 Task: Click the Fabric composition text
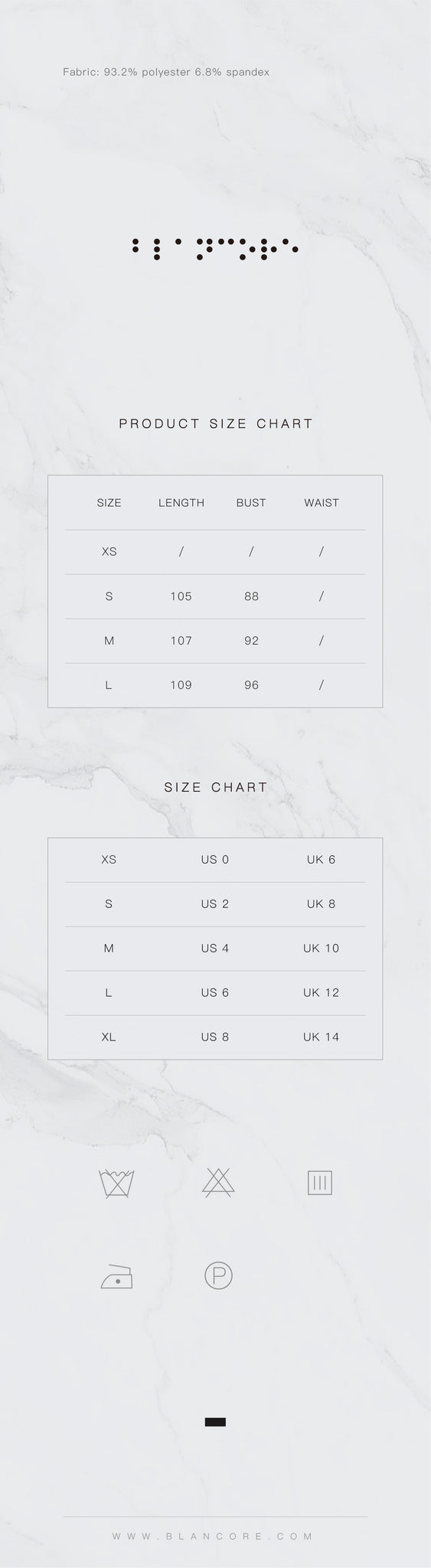pos(166,72)
